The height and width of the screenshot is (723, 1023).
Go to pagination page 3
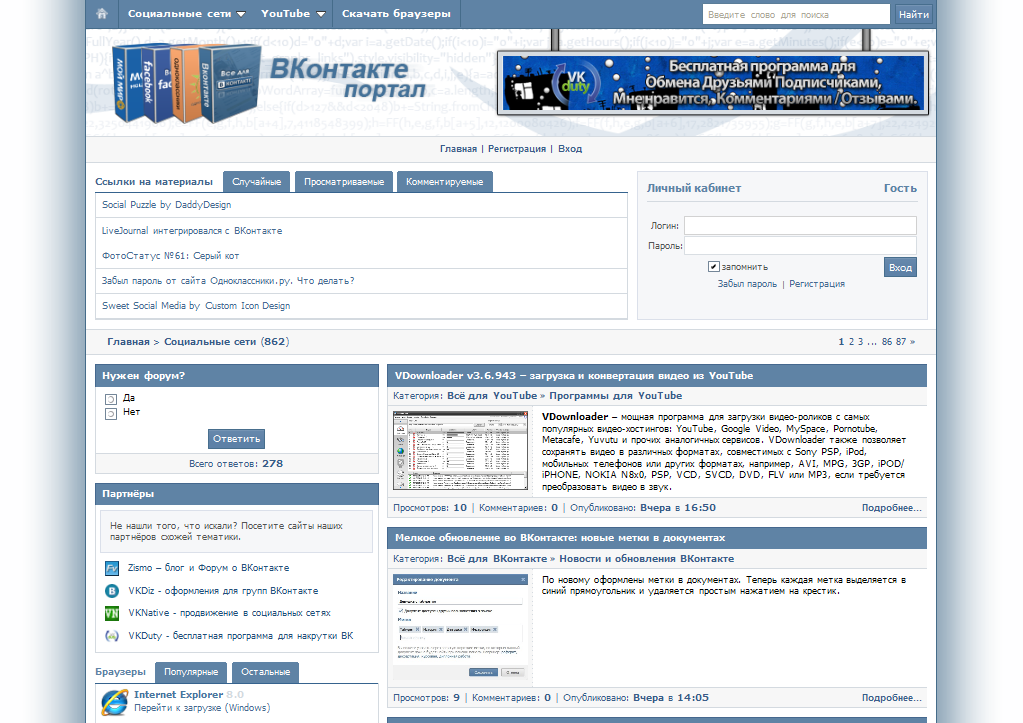(861, 342)
